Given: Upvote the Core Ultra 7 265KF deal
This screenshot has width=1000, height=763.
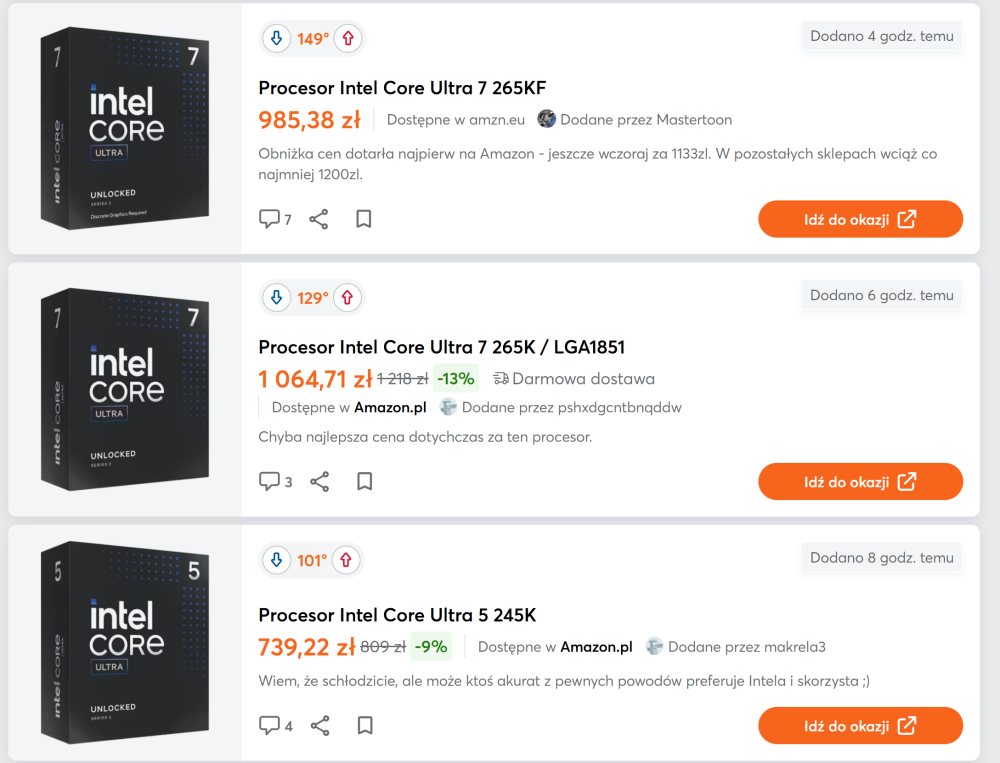Looking at the screenshot, I should (x=348, y=39).
